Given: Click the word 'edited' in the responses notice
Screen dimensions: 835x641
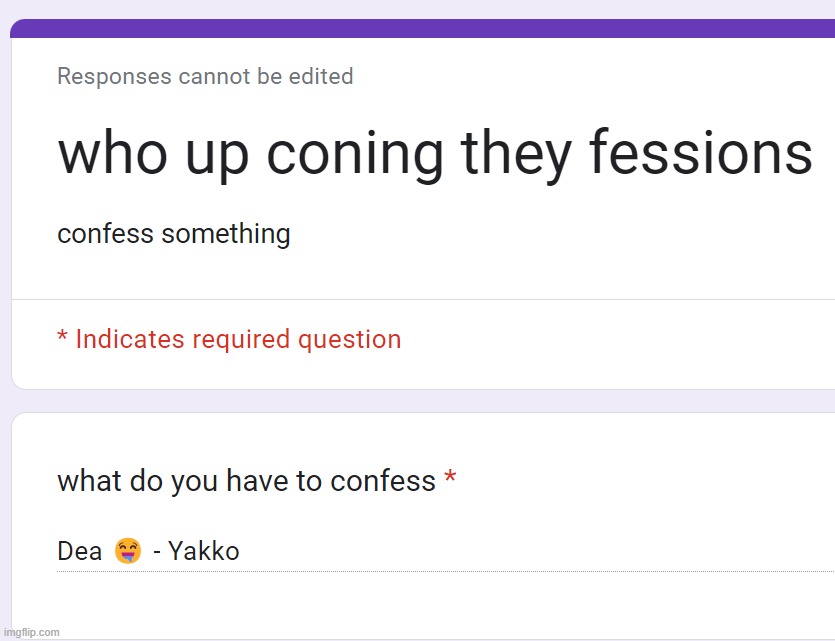Looking at the screenshot, I should 321,76.
